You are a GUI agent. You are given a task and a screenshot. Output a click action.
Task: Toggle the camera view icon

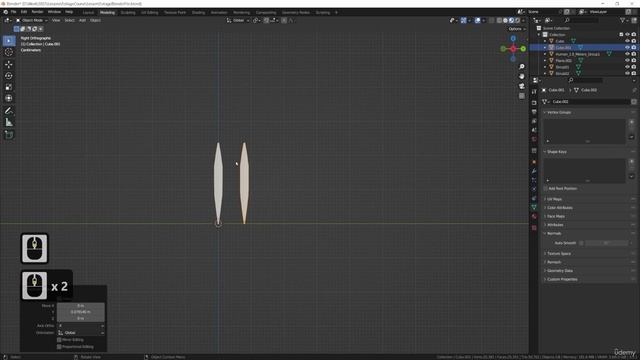point(522,86)
